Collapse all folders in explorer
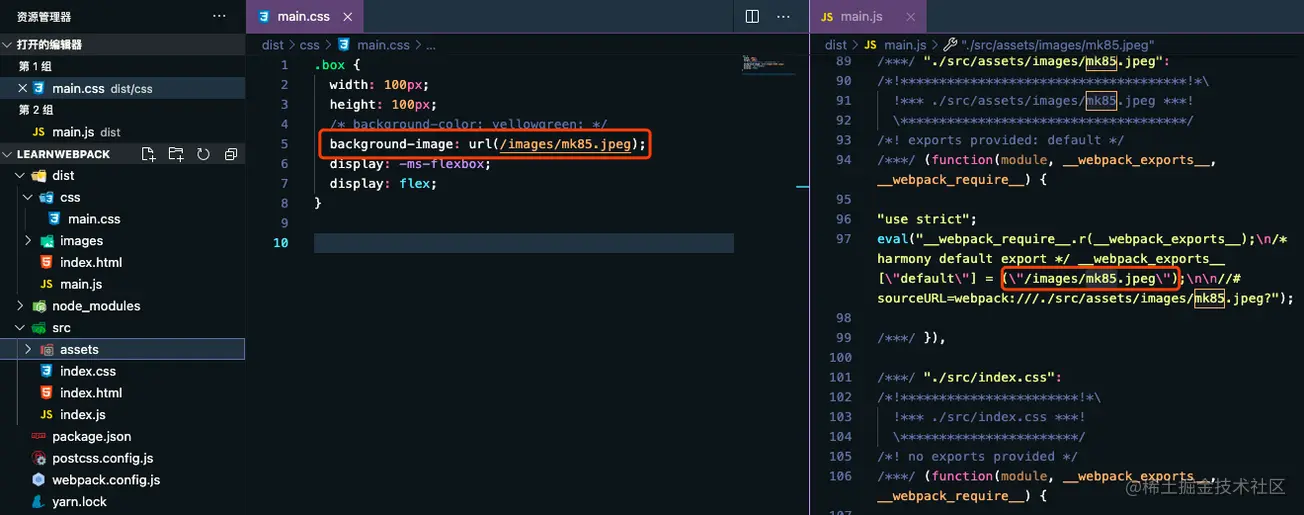 (x=230, y=154)
